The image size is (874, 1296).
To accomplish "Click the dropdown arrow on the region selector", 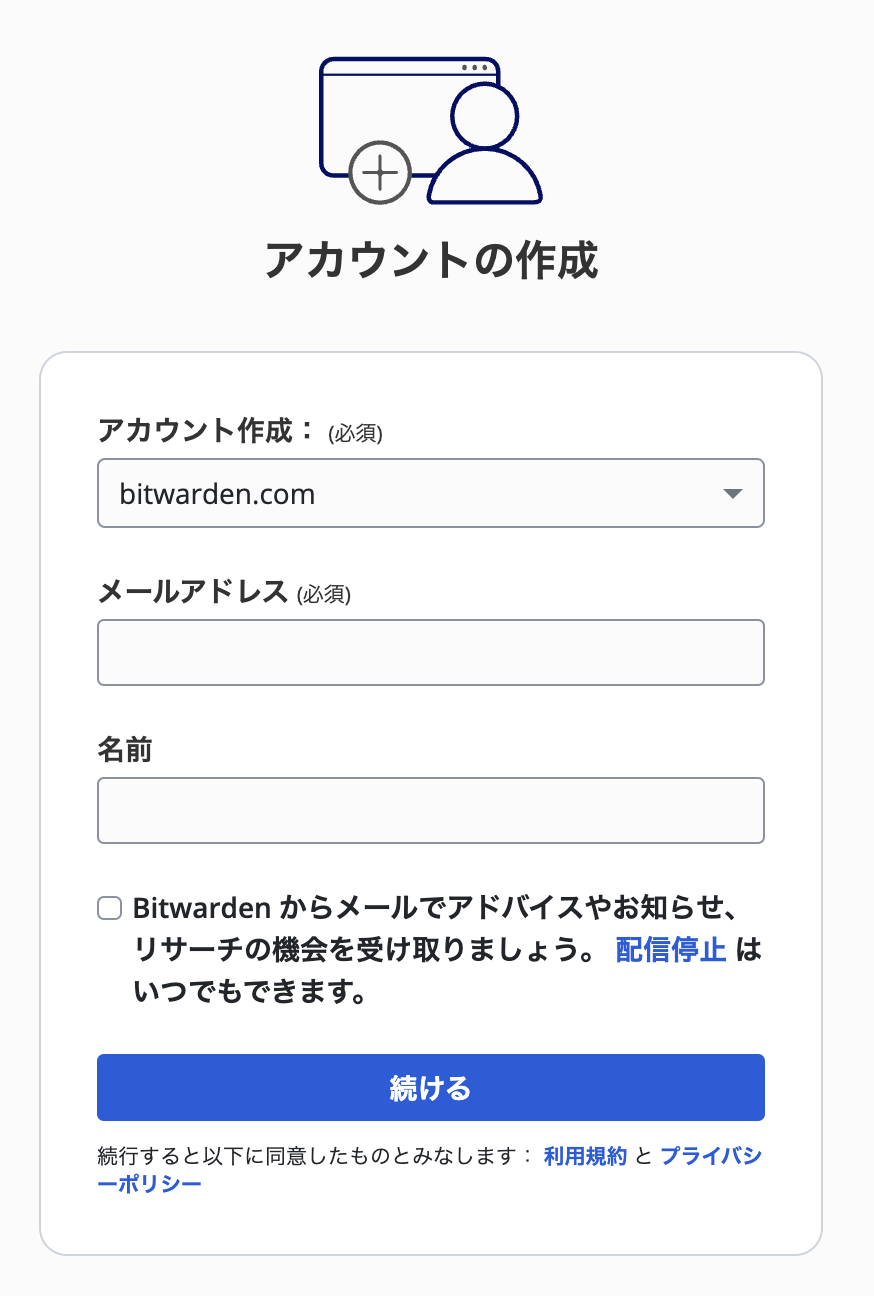I will pyautogui.click(x=736, y=493).
